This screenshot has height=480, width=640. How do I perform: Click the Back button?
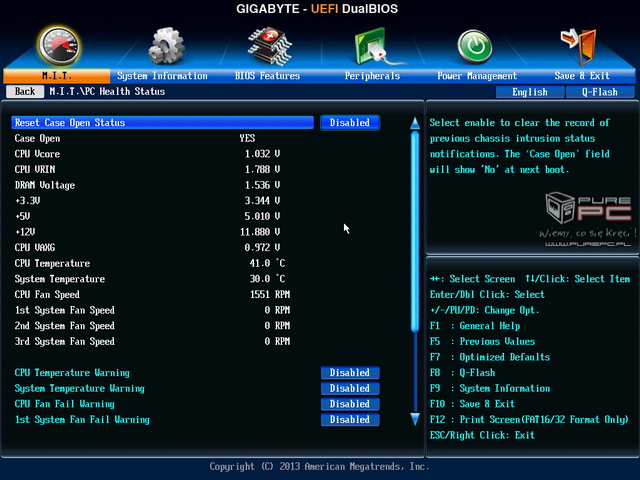point(25,91)
